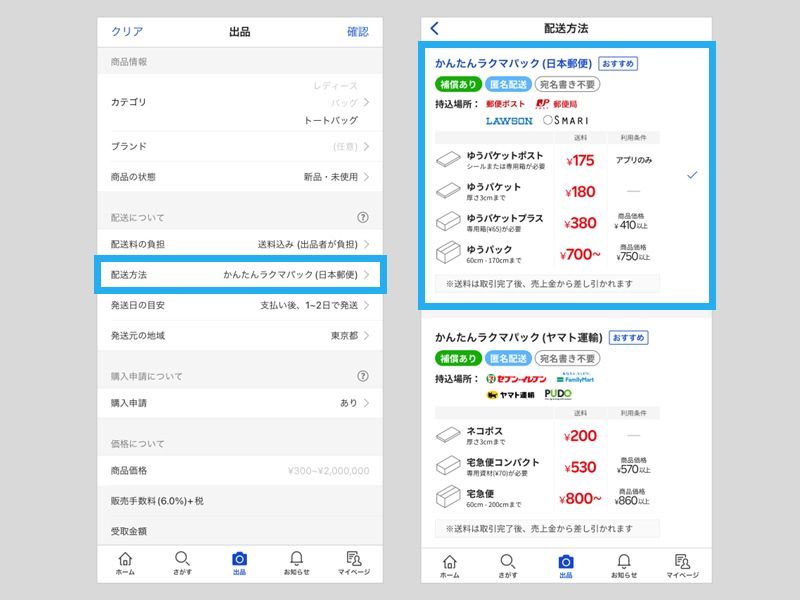Click the ¥175 shipping price

580,161
